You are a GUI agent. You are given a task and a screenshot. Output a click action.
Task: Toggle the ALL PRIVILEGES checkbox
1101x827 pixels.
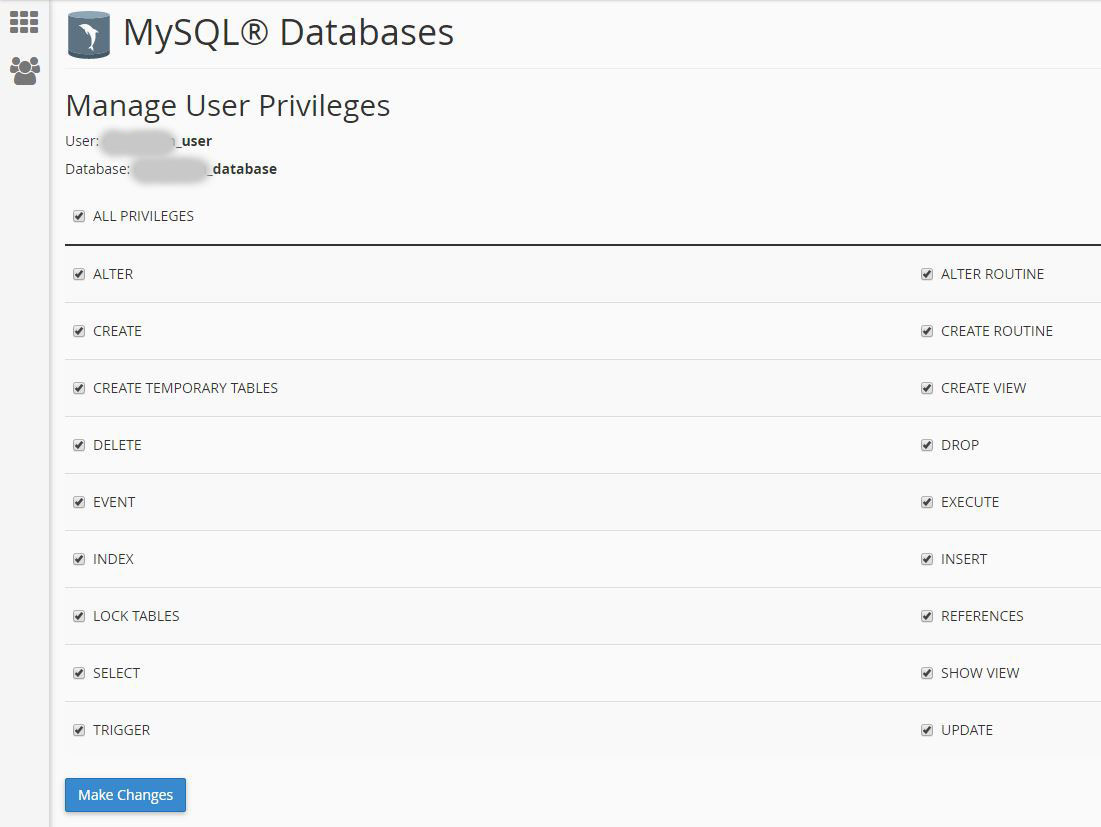coord(79,216)
